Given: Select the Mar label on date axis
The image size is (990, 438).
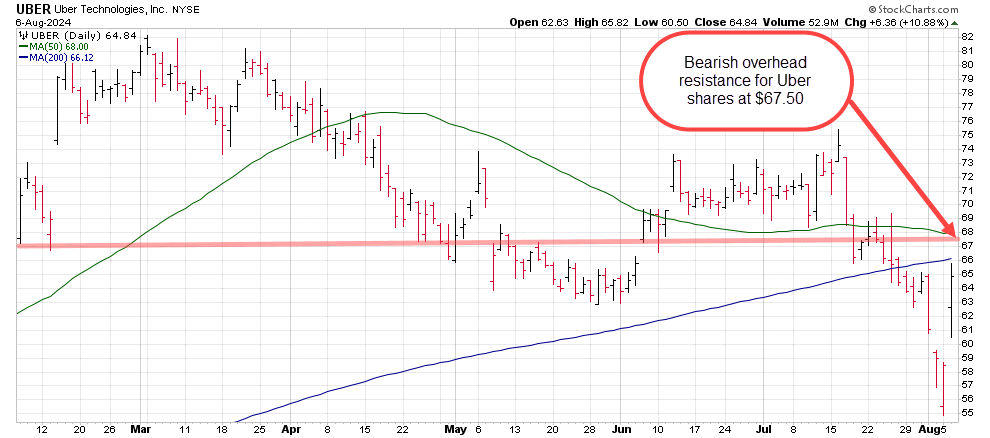Looking at the screenshot, I should pyautogui.click(x=139, y=428).
